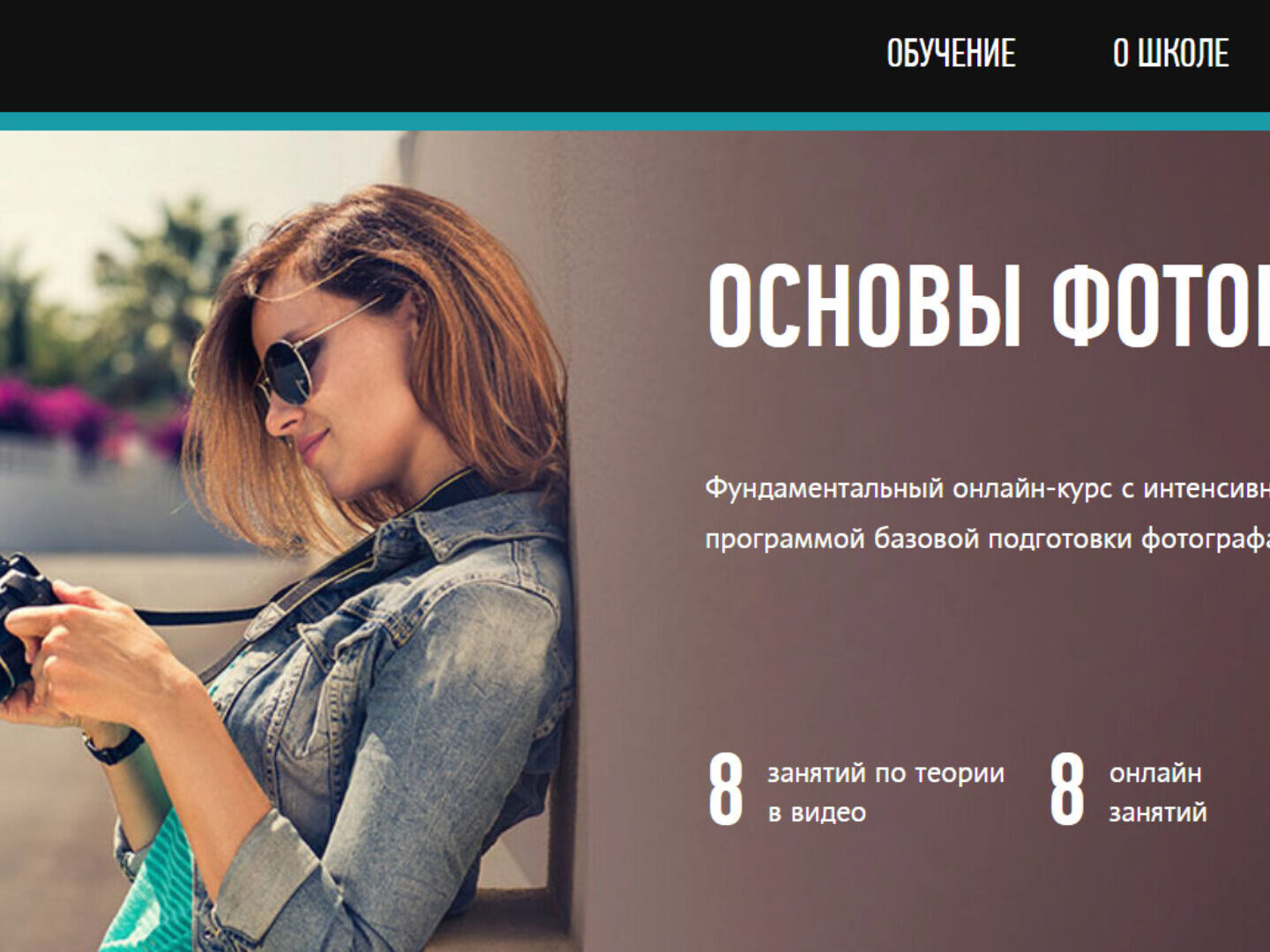Click the large 8 beside занятий по теории
Viewport: 1270px width, 952px height.
pos(726,790)
